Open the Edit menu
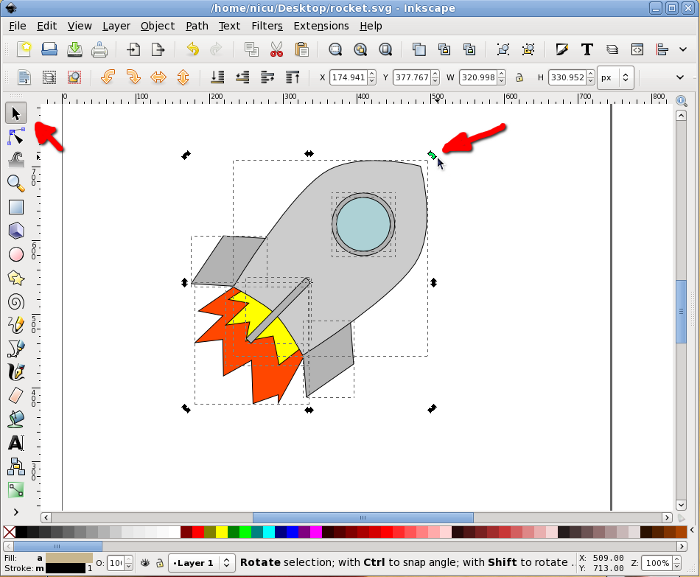700x577 pixels. [x=46, y=26]
